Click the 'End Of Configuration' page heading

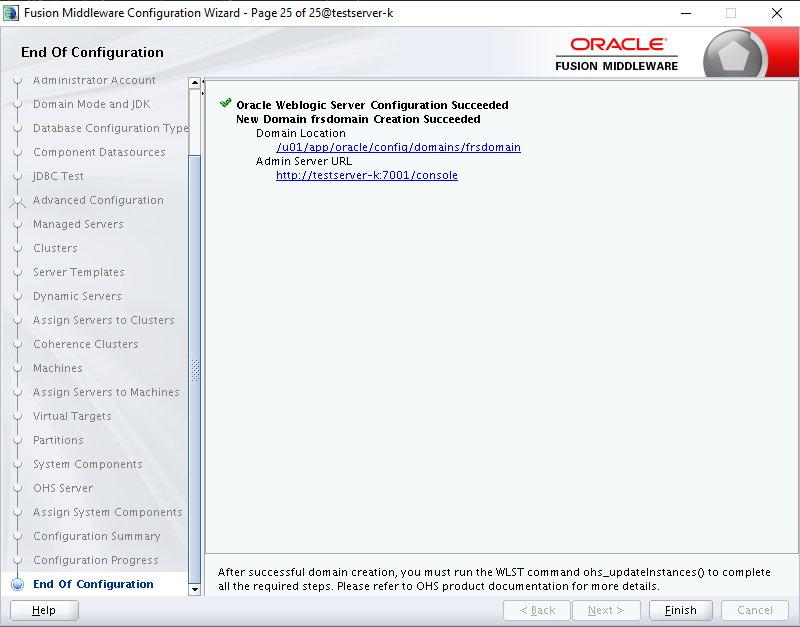point(92,52)
